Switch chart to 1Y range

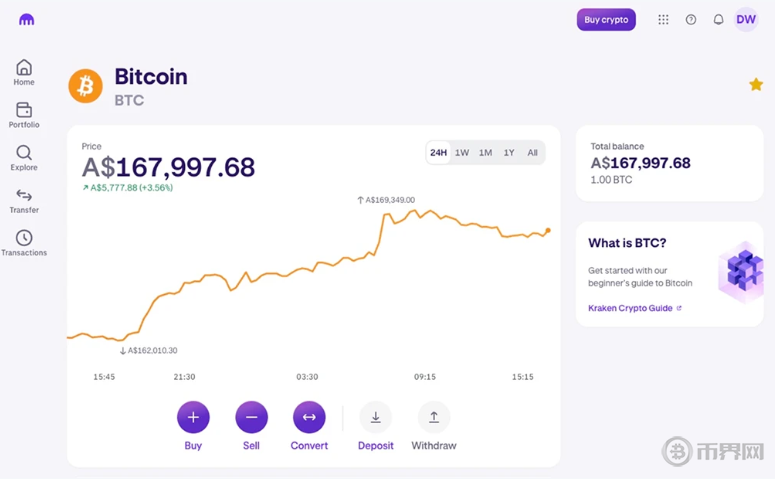tap(509, 153)
